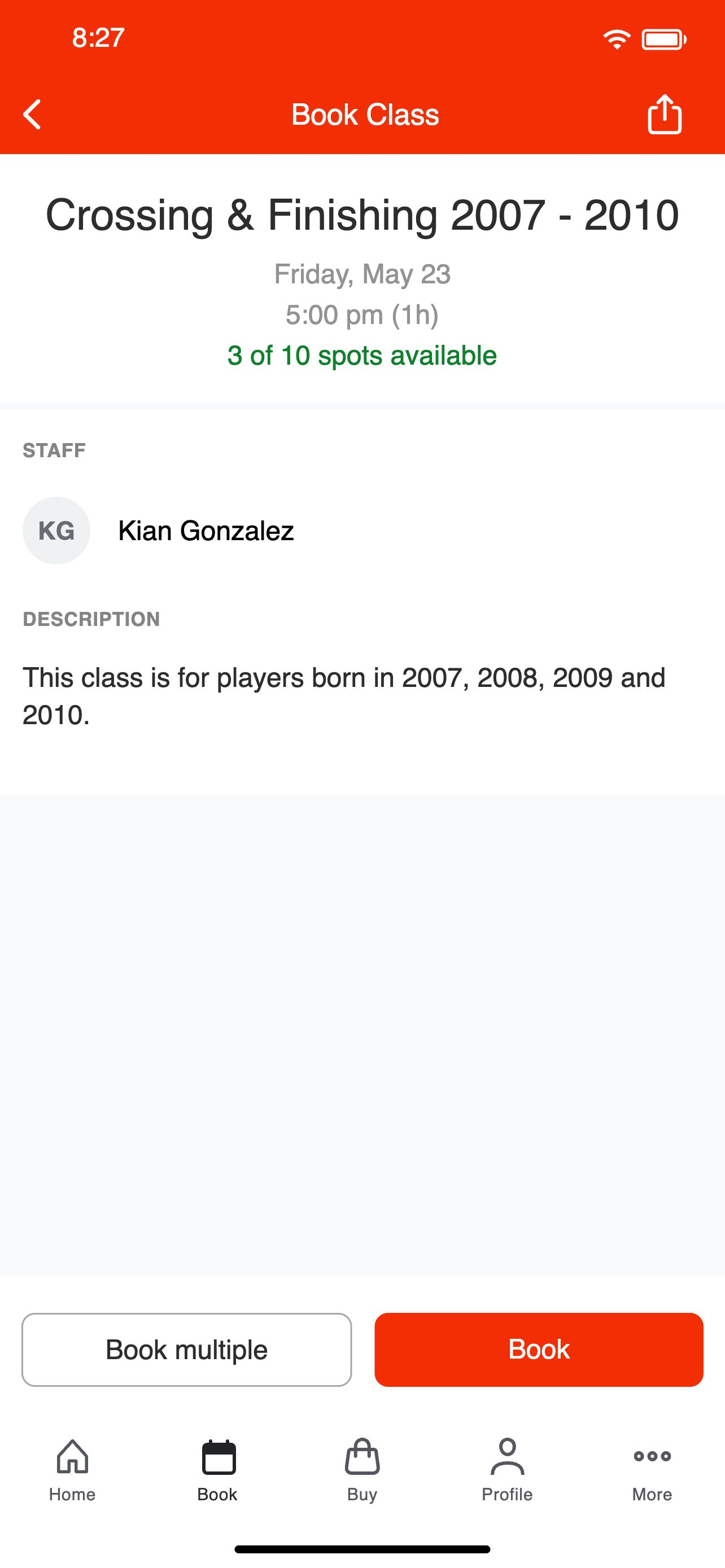Select the Book calendar icon

click(x=218, y=1457)
